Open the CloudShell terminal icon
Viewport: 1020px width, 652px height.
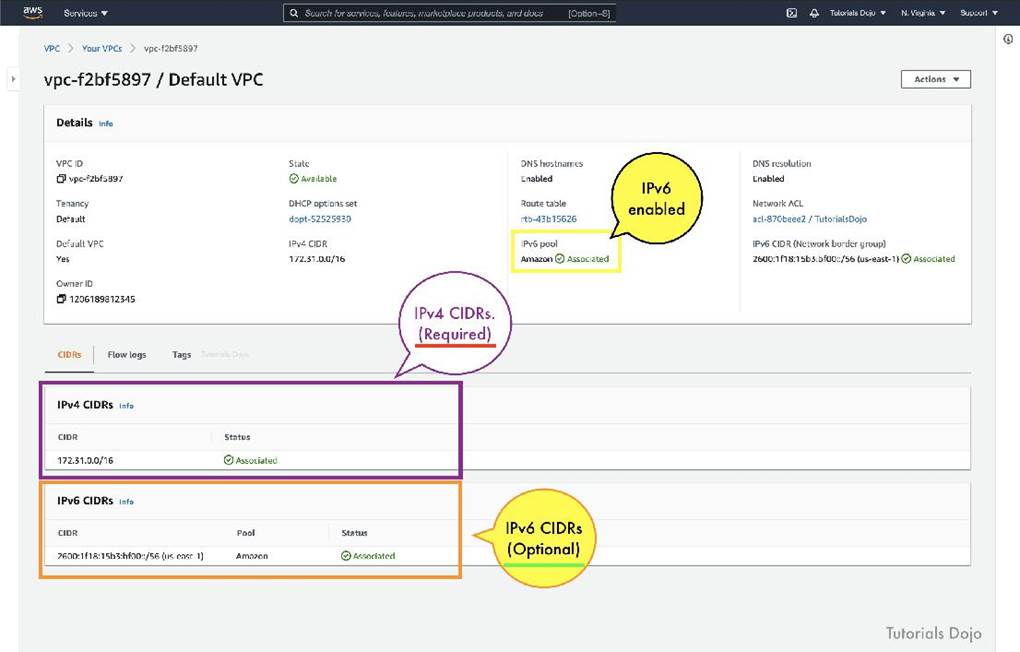tap(792, 13)
